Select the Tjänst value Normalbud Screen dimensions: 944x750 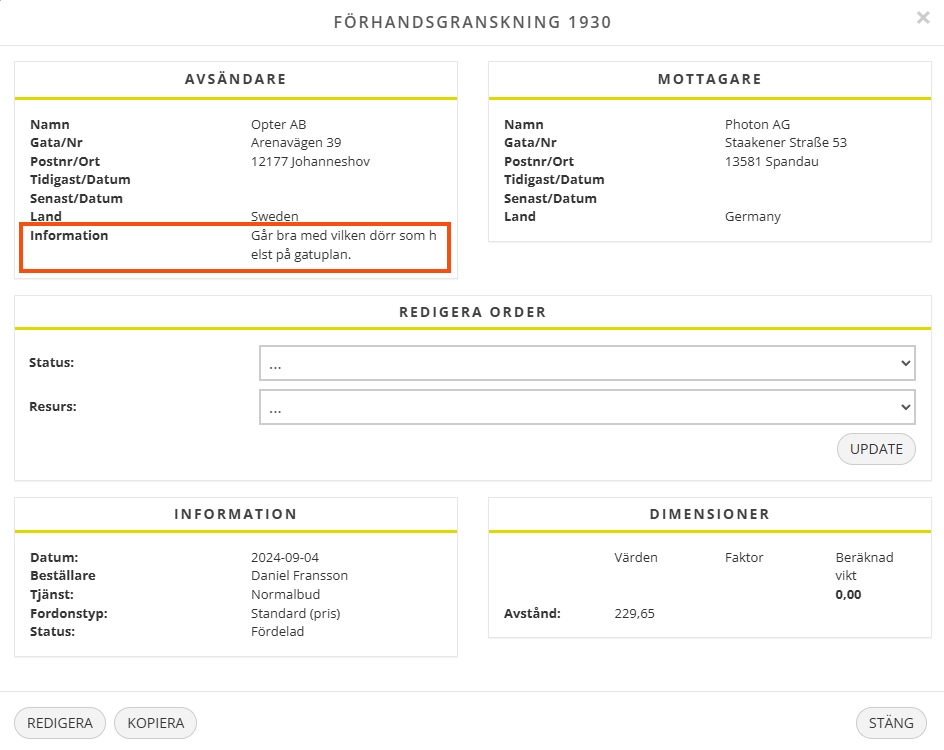point(285,595)
